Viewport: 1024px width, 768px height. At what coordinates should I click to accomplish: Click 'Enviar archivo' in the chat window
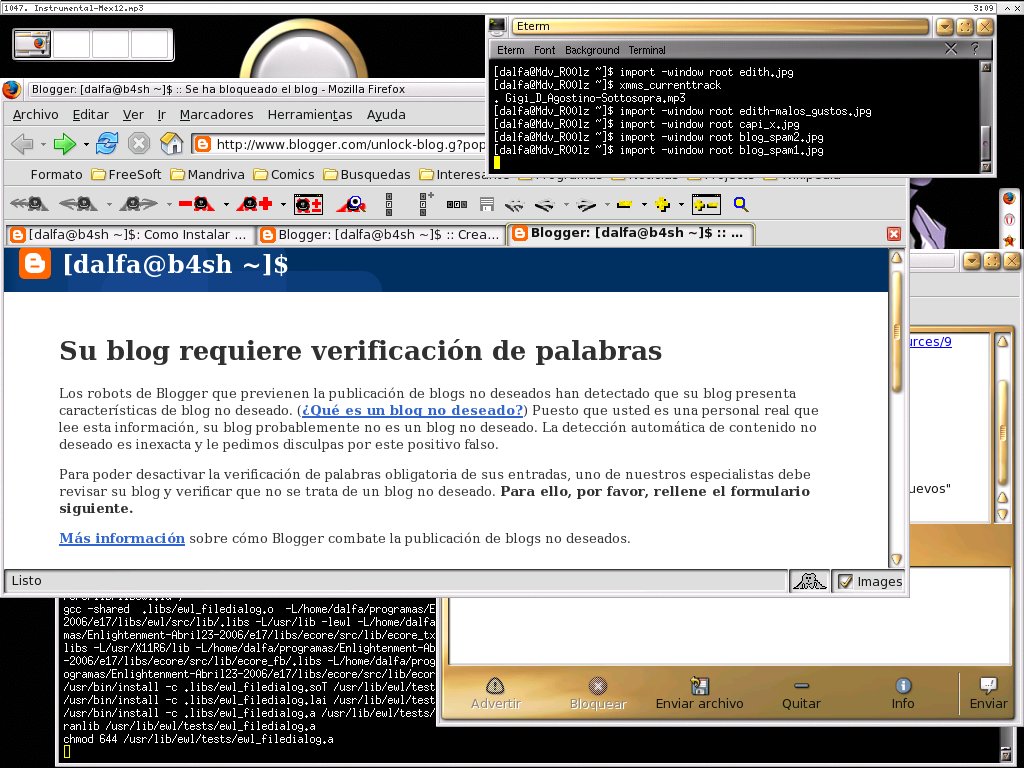(x=699, y=694)
